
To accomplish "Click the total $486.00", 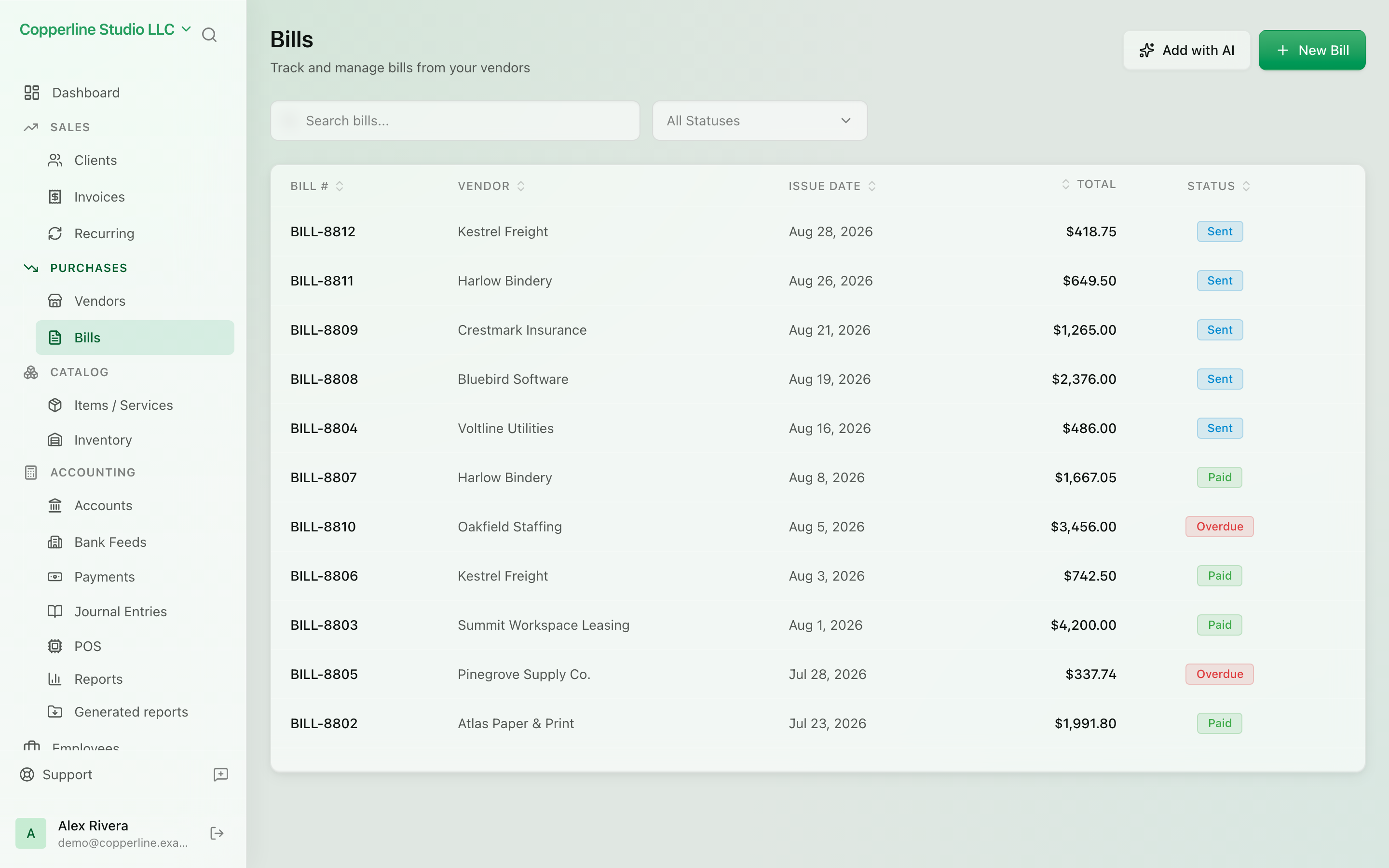I will pyautogui.click(x=1089, y=428).
